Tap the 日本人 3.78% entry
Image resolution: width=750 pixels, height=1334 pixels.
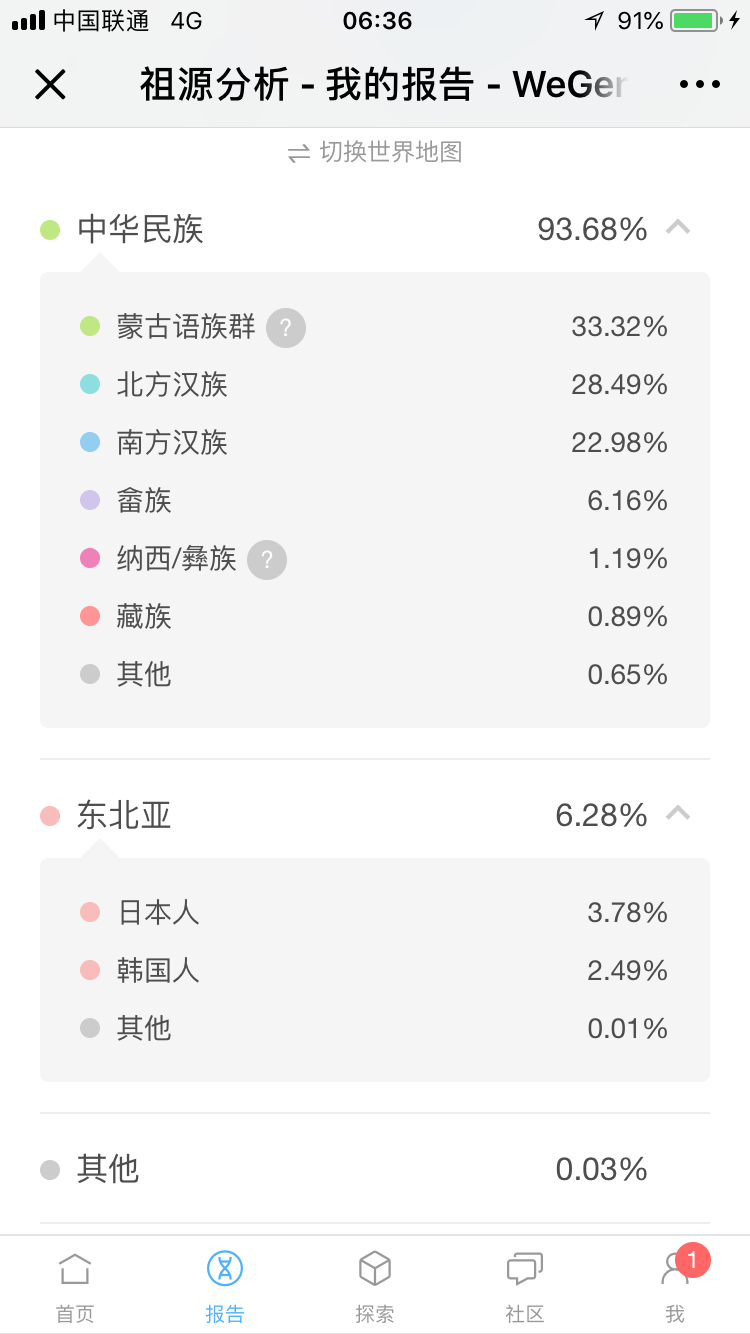click(375, 913)
